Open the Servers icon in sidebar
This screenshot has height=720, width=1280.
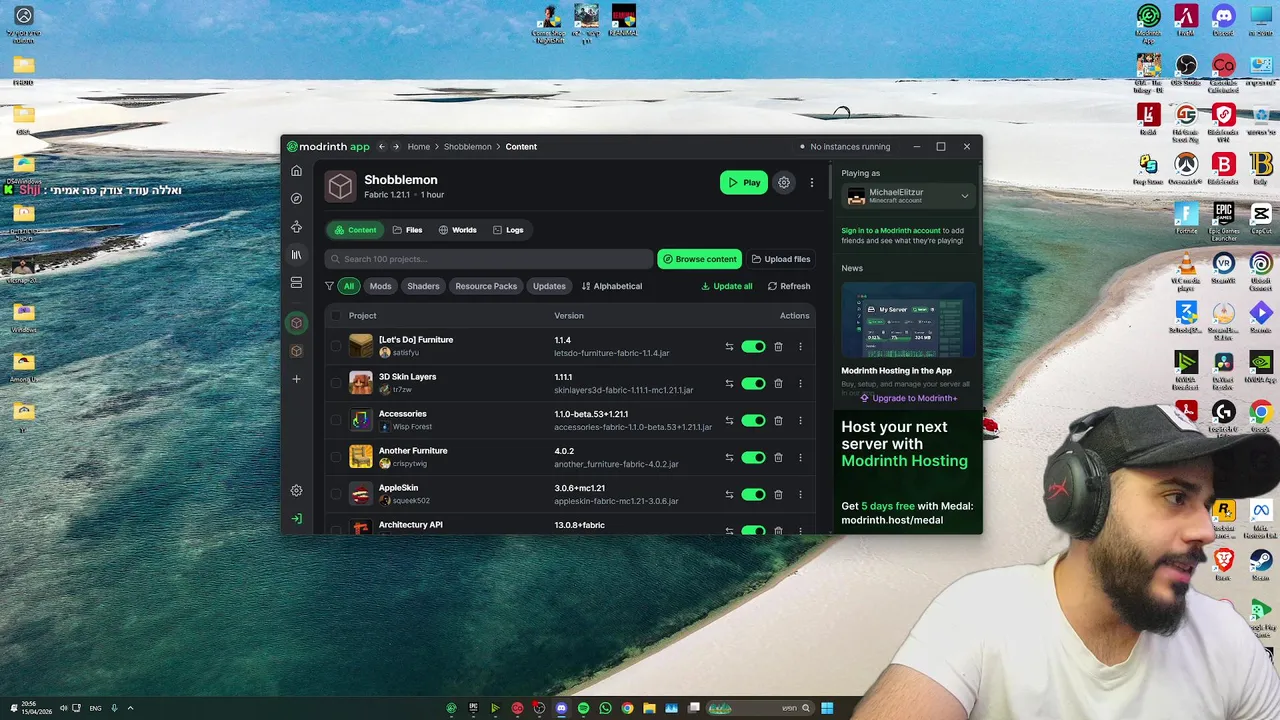[x=296, y=283]
